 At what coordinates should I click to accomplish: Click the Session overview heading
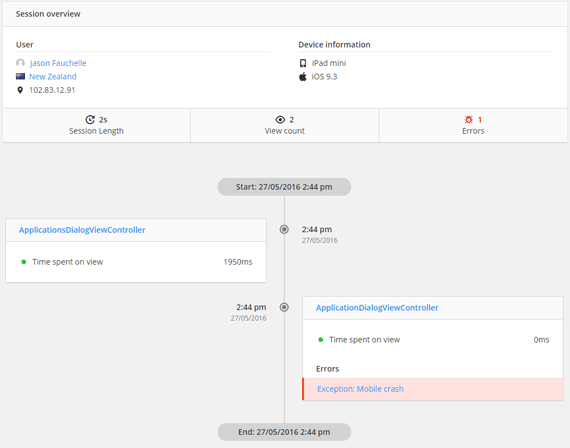[x=48, y=14]
